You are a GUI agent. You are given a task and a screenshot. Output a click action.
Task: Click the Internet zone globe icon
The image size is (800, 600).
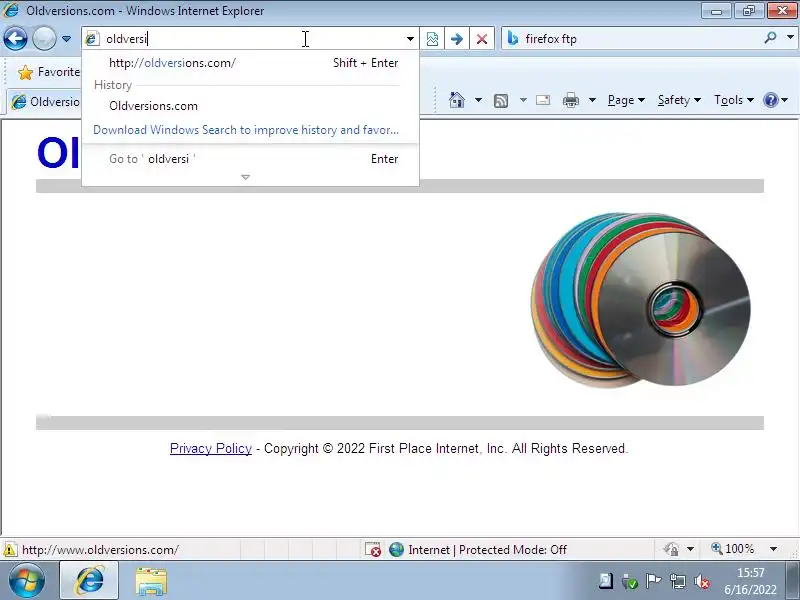(396, 549)
